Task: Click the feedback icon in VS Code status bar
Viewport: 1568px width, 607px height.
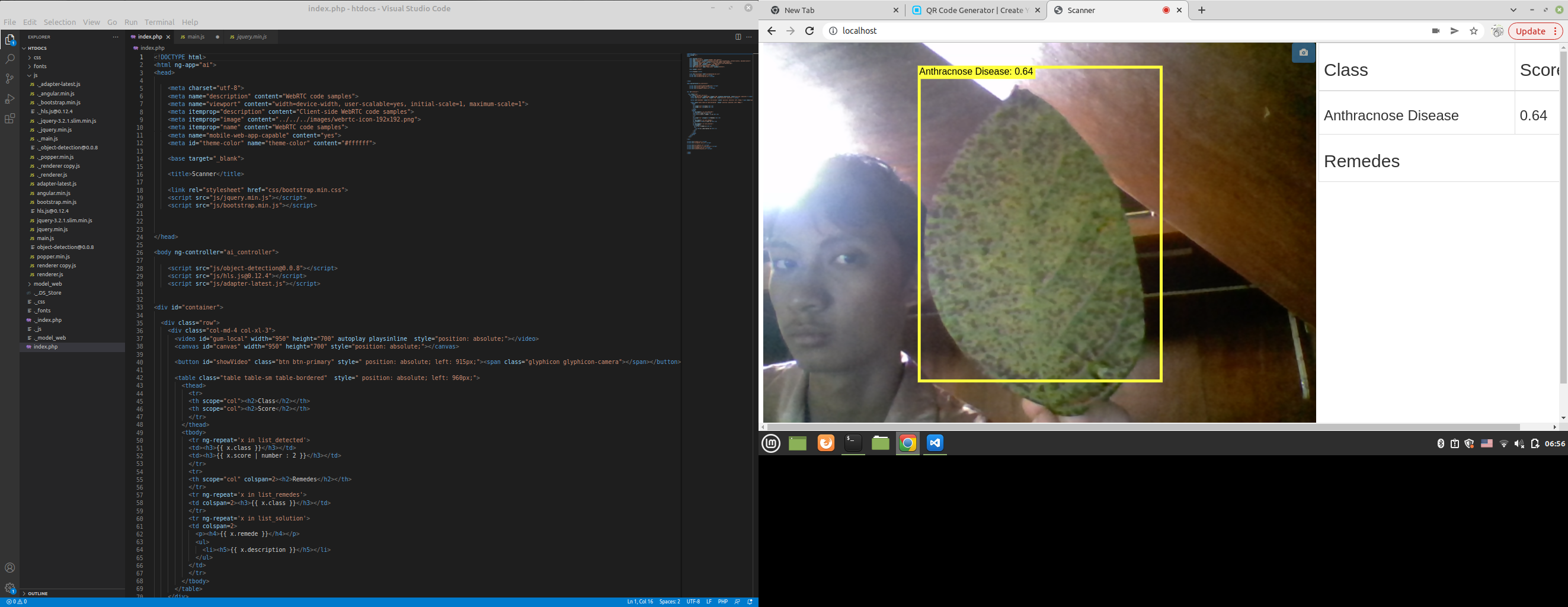Action: [737, 602]
